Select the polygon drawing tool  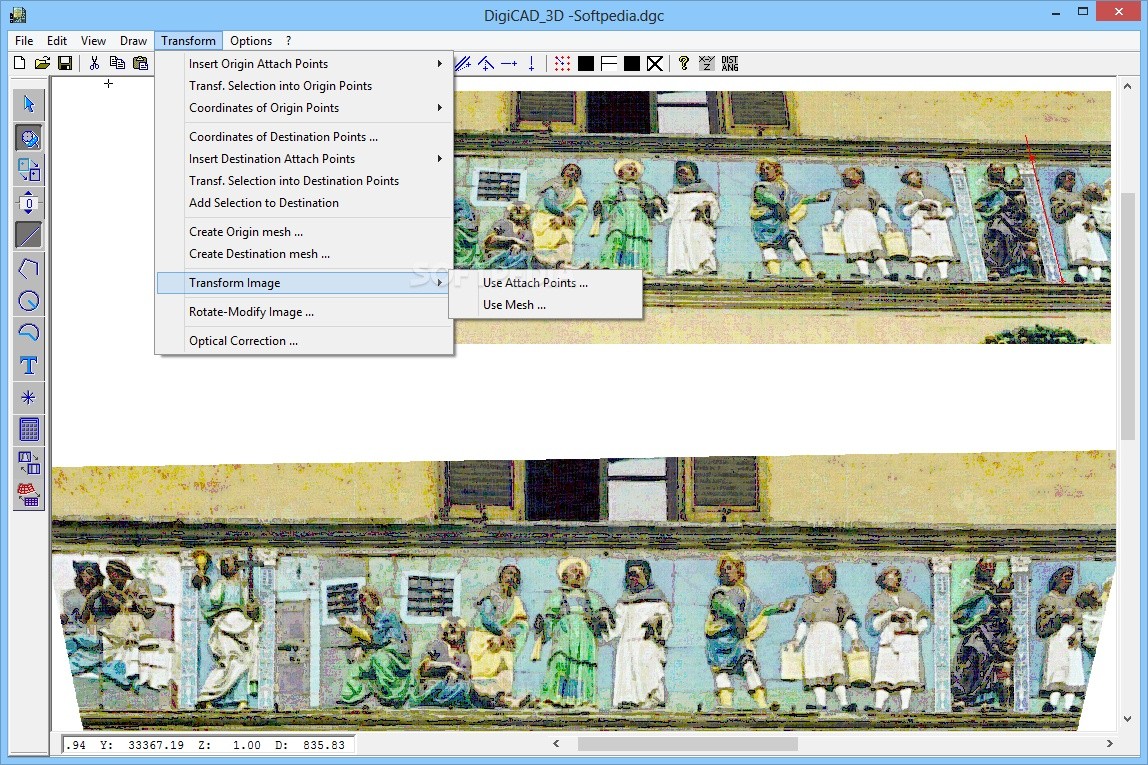pyautogui.click(x=29, y=268)
